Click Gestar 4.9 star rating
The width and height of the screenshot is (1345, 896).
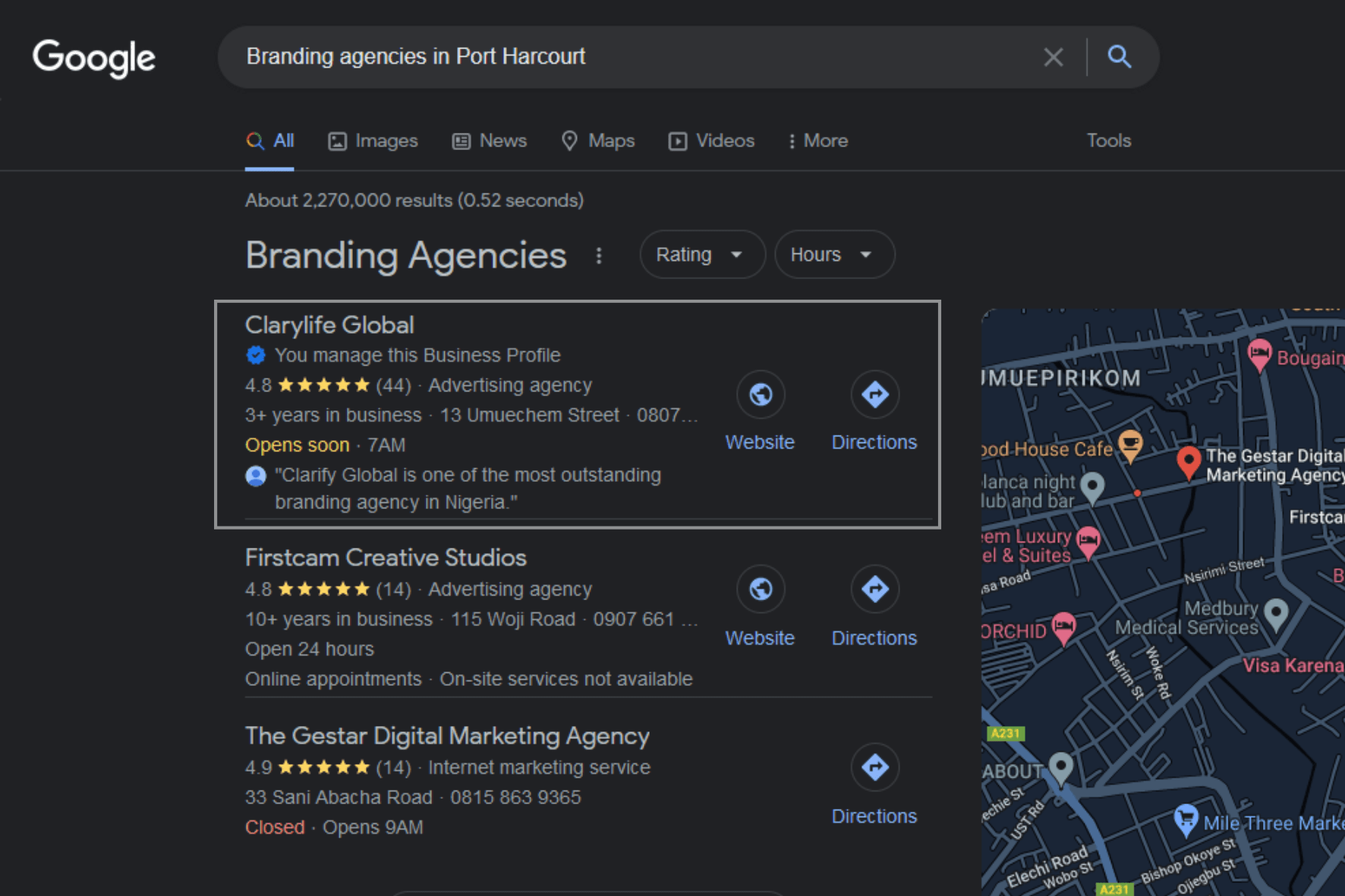pyautogui.click(x=324, y=768)
